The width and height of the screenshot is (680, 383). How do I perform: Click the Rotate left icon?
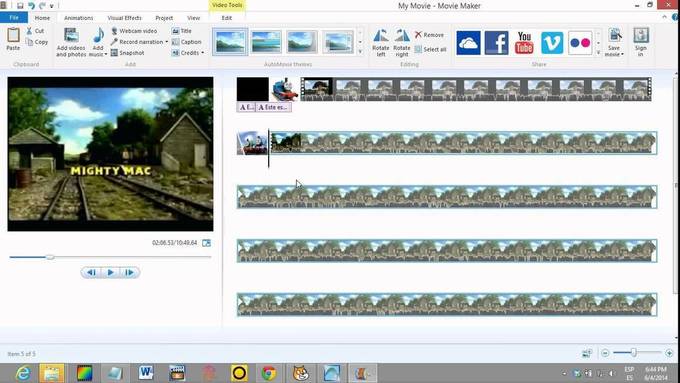click(381, 36)
